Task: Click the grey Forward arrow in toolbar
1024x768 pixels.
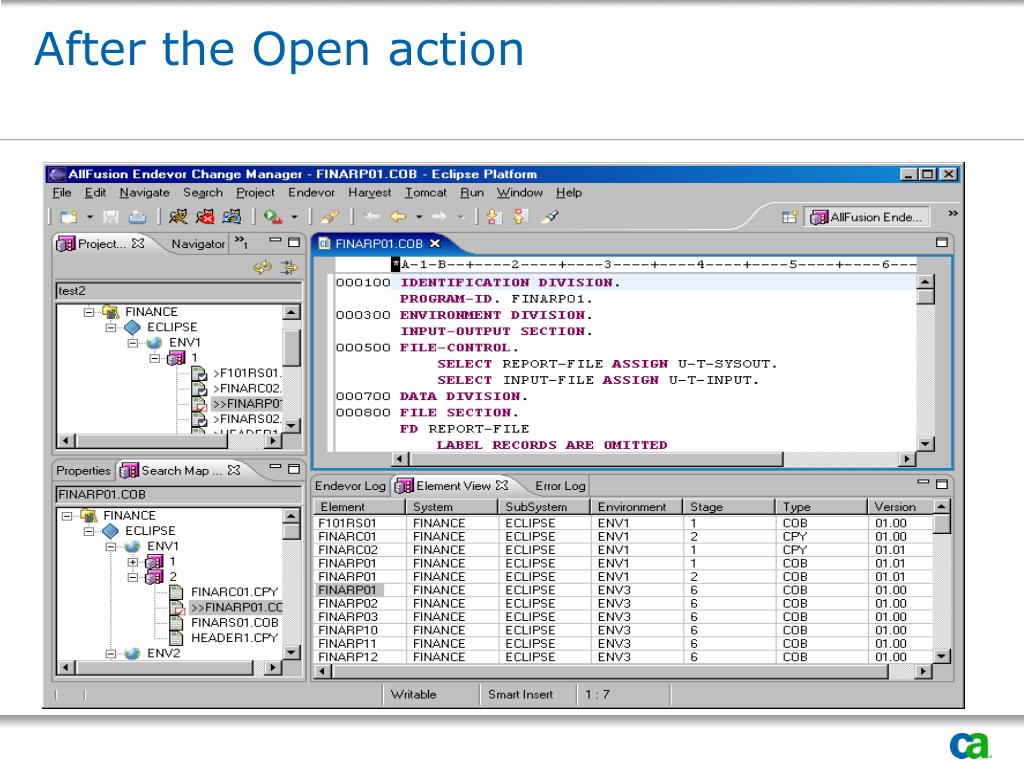Action: pyautogui.click(x=440, y=217)
